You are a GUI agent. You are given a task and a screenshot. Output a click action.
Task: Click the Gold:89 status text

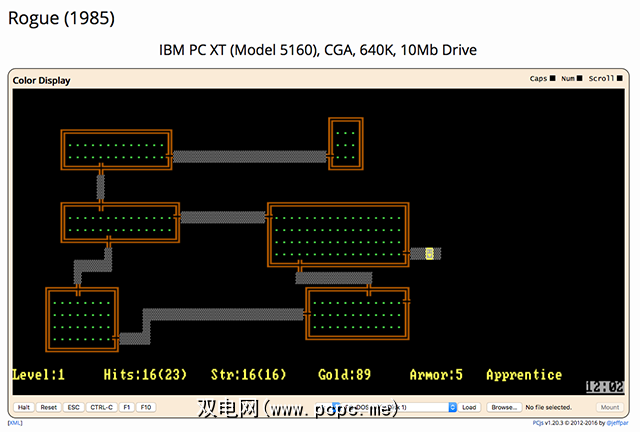point(344,374)
